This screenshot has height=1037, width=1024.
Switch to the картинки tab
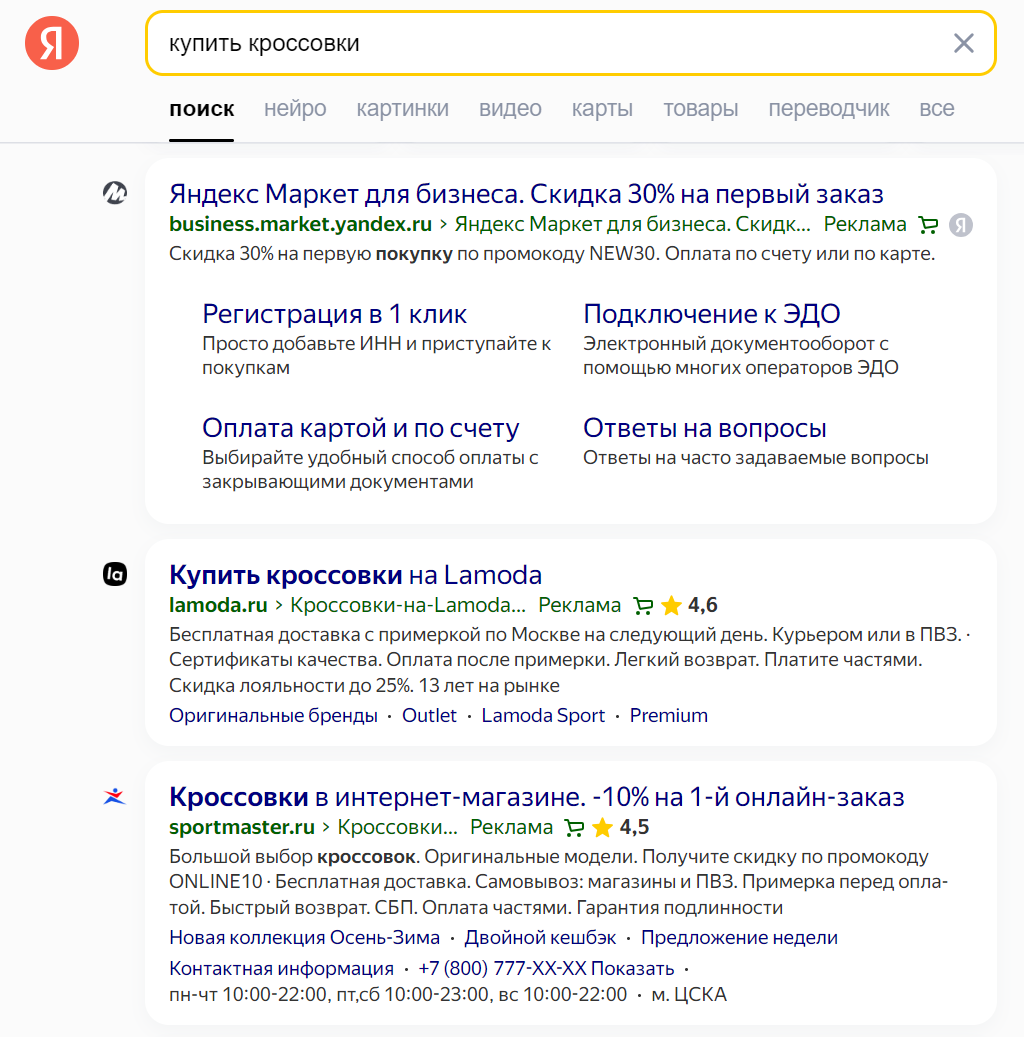(402, 109)
